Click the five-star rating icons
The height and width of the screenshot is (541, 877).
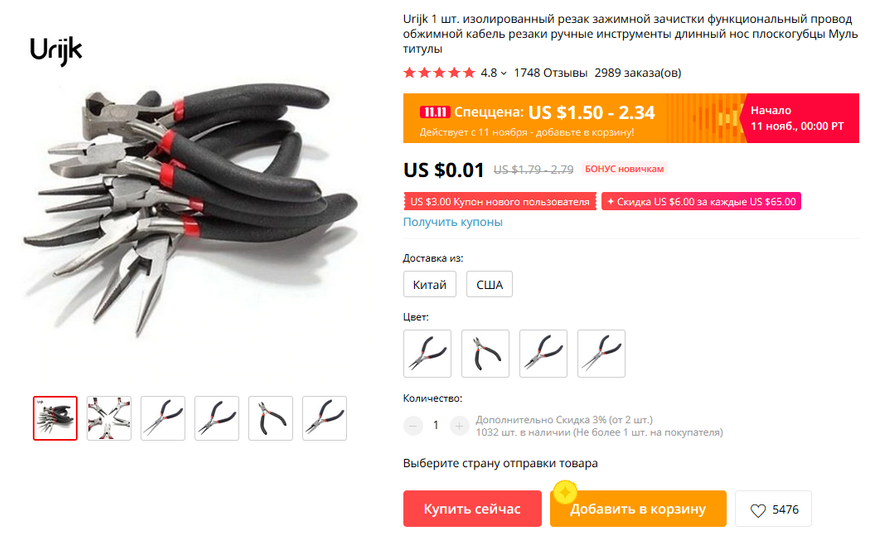439,73
